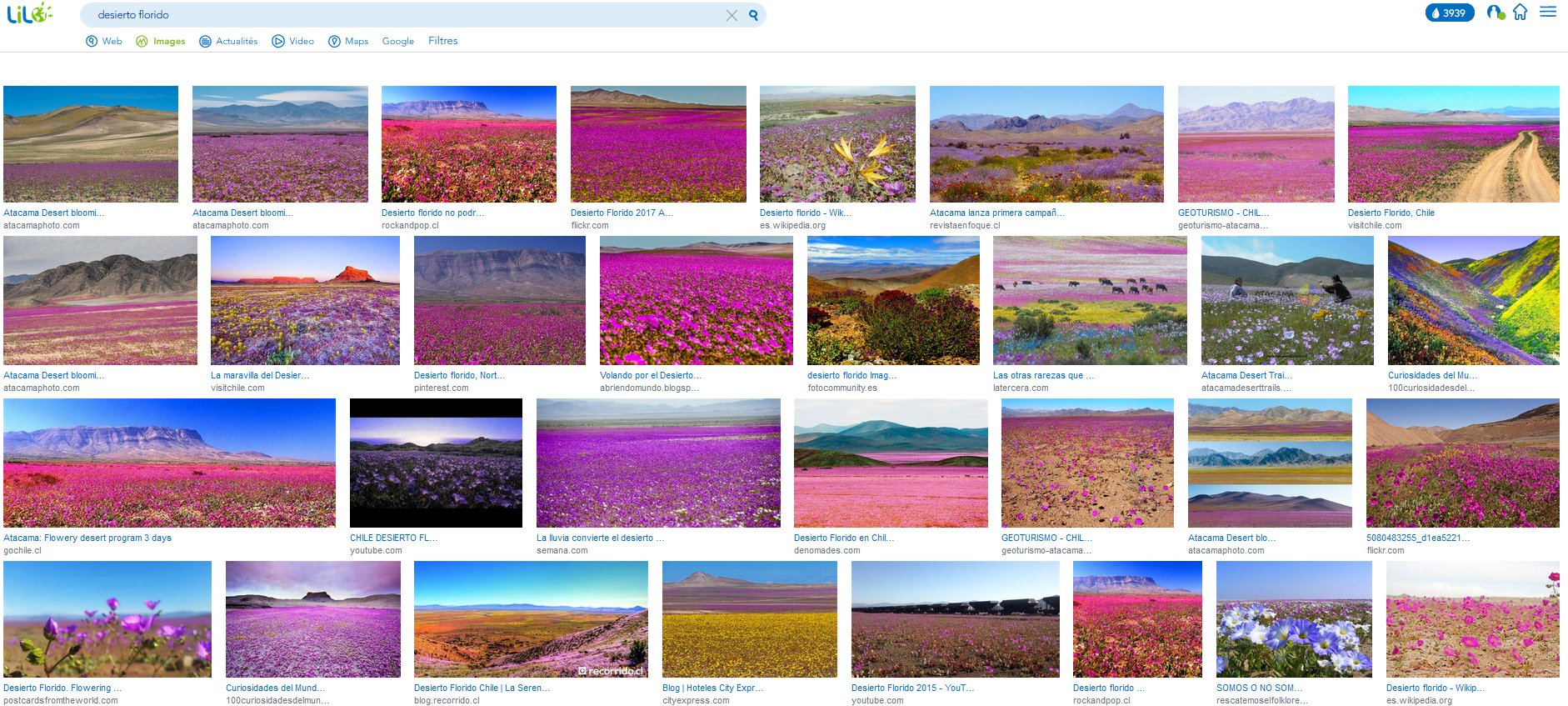Clear the search box with the X icon
Screen dimensions: 1568x706
[732, 15]
